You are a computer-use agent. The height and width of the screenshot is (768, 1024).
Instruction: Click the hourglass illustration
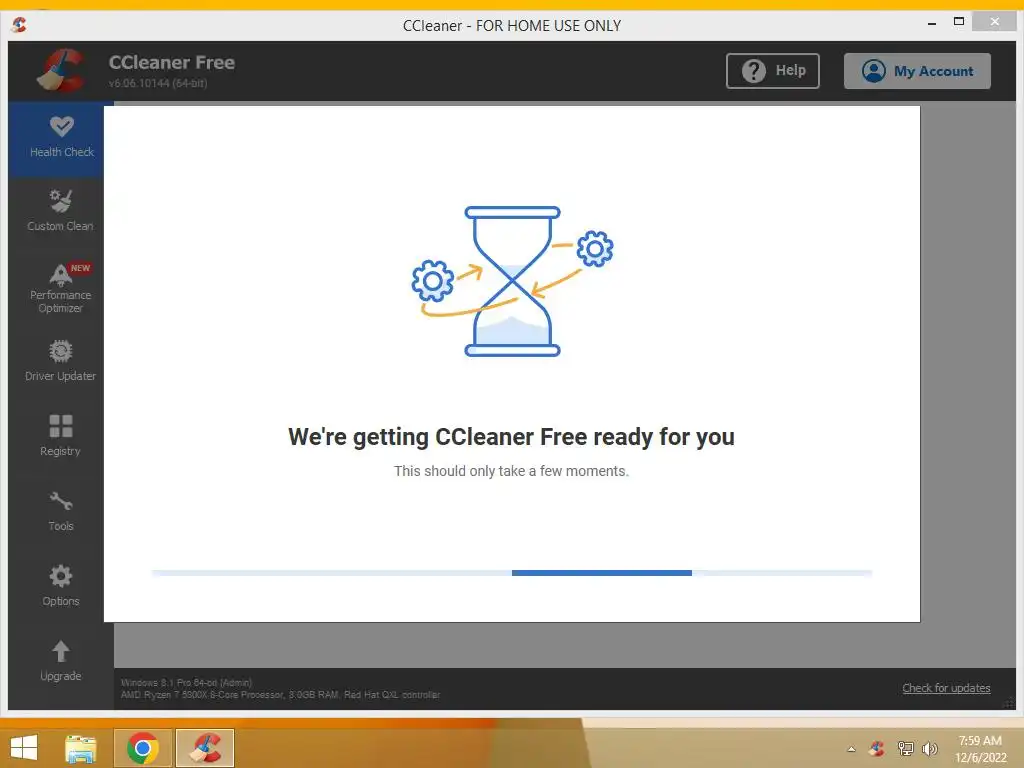[512, 281]
